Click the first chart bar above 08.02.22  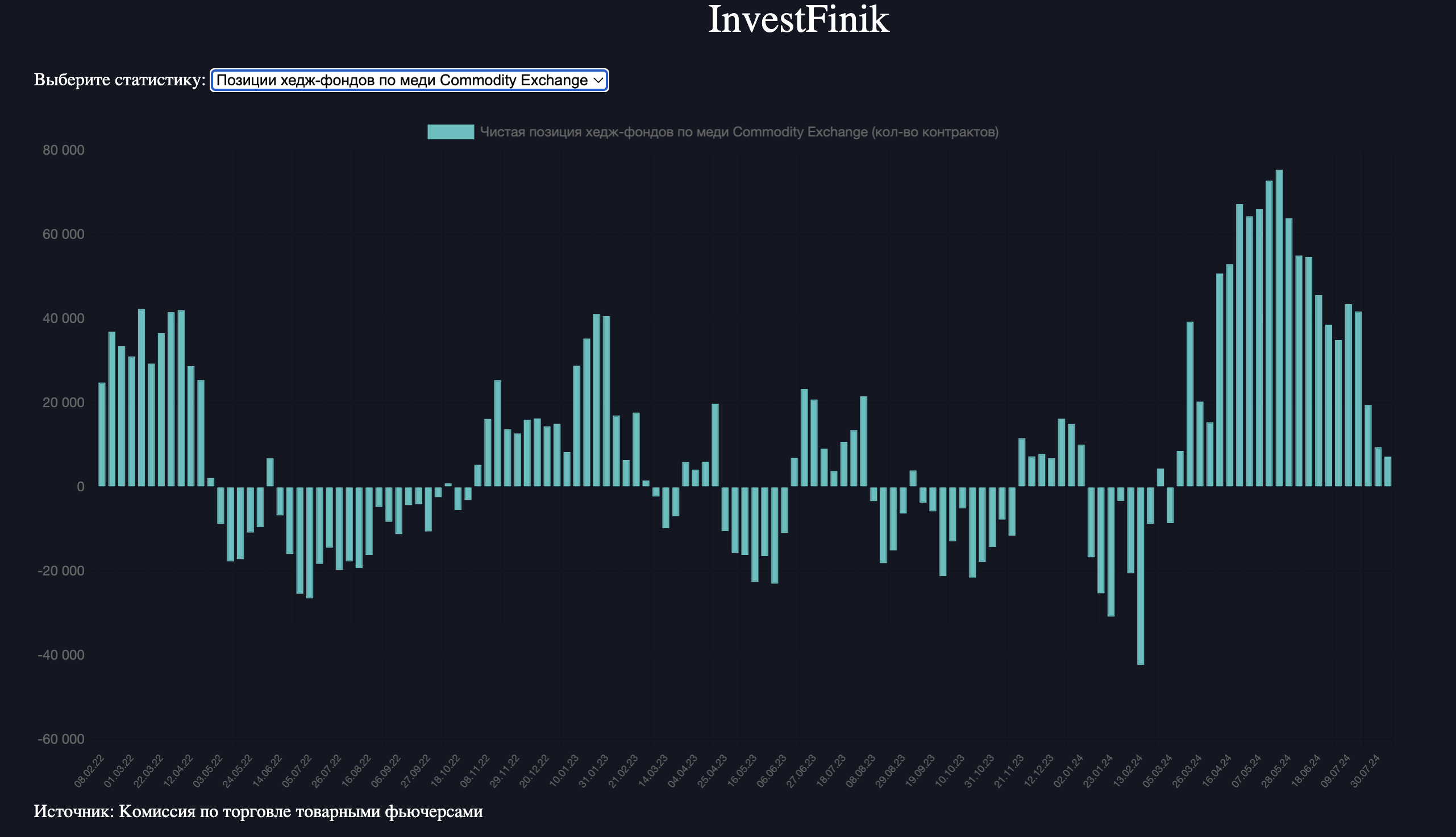tap(102, 434)
